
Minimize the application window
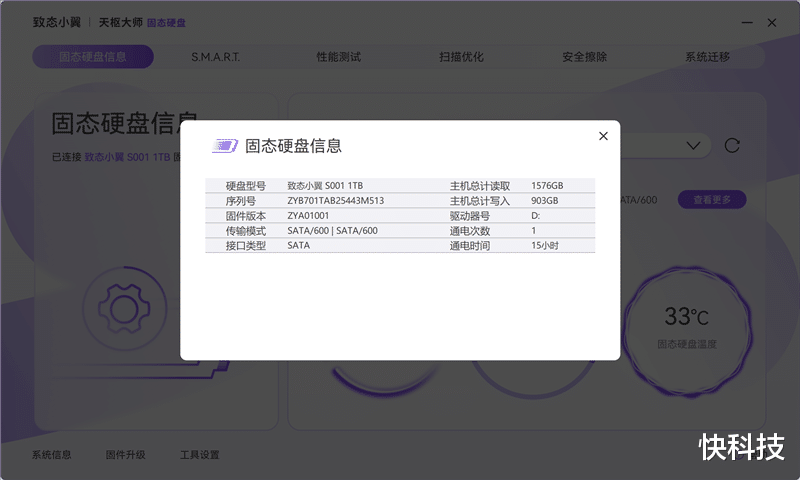[x=747, y=22]
